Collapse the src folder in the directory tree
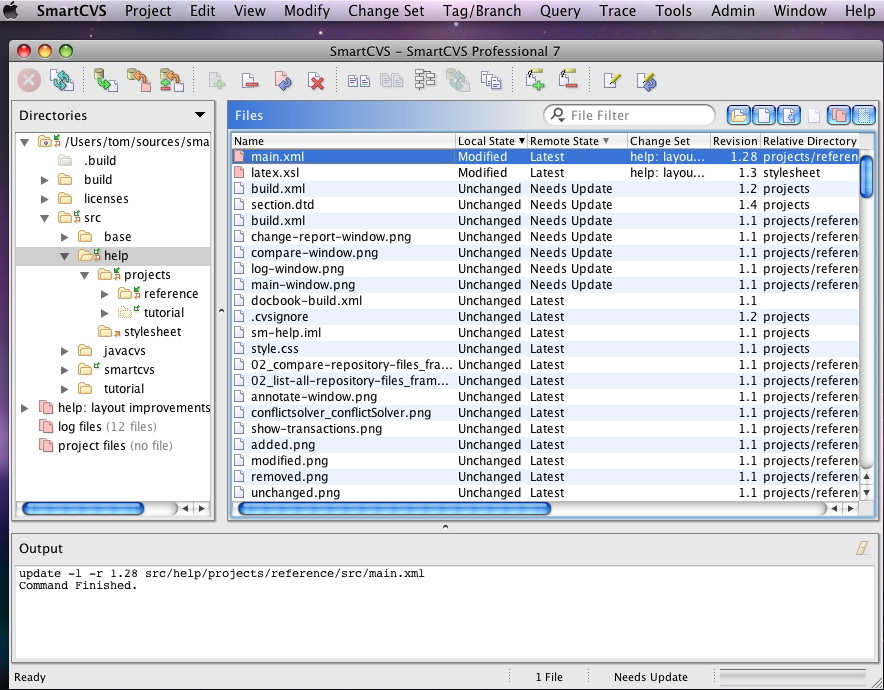 point(45,218)
